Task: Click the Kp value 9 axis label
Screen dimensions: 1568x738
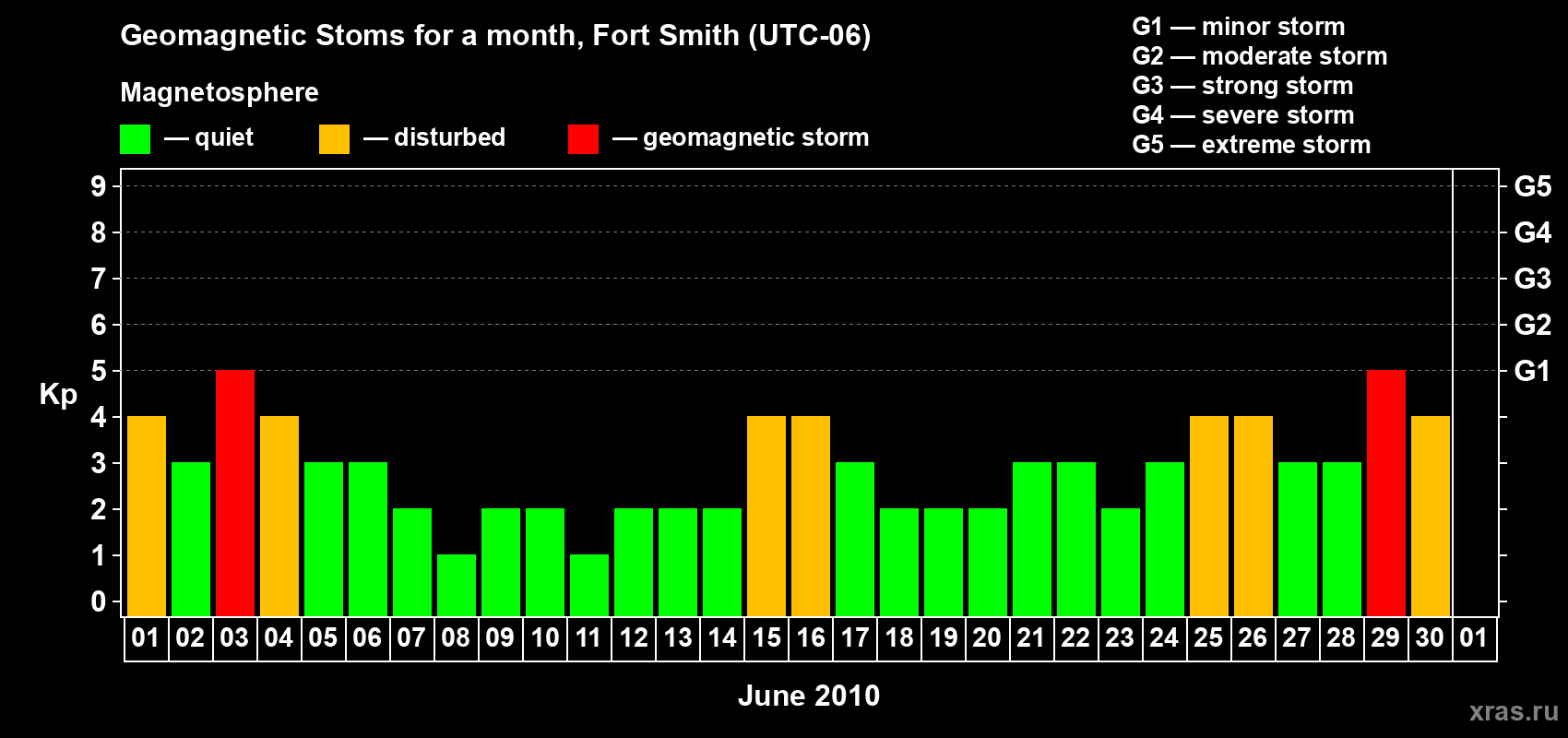Action: [x=99, y=186]
